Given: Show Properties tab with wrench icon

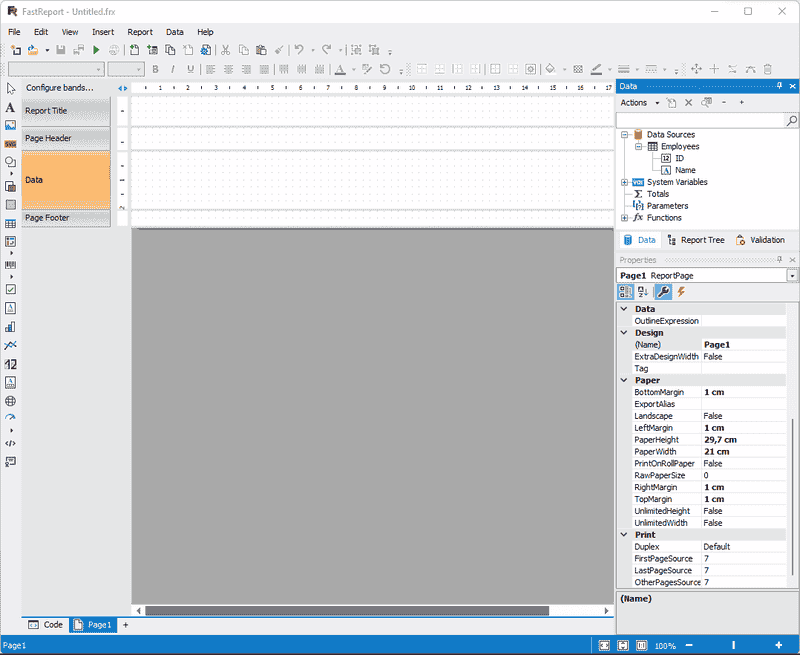Looking at the screenshot, I should (663, 292).
